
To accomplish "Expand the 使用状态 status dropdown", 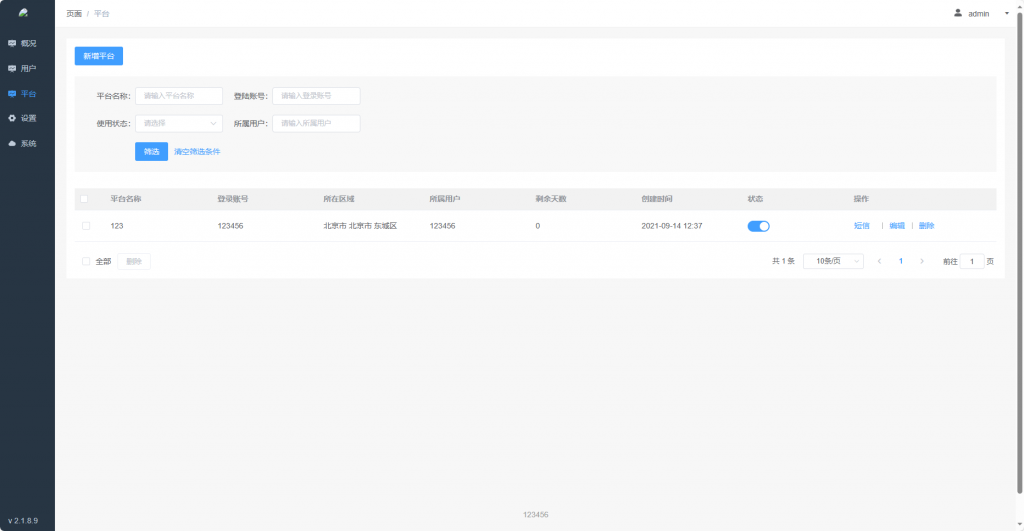I will (x=179, y=124).
